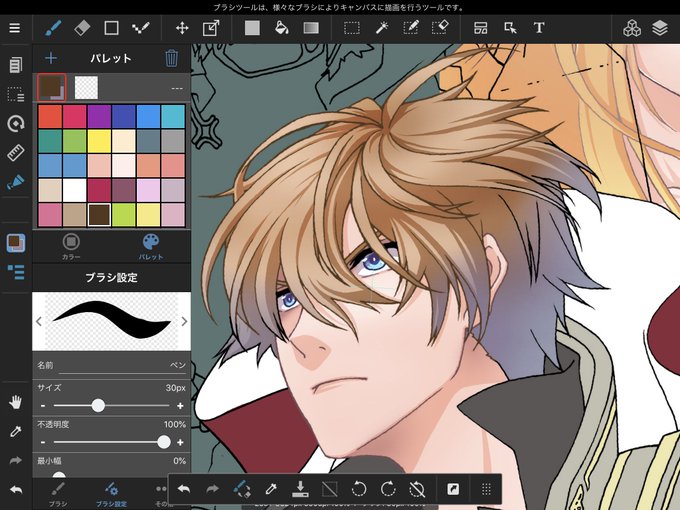
Task: Select the Text tool
Action: 539,29
